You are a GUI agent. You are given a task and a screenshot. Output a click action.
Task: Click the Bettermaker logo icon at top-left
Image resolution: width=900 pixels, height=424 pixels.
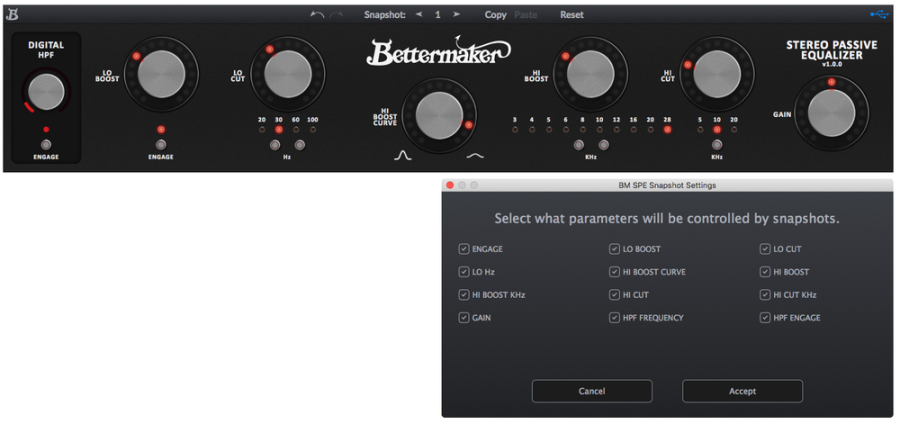(x=11, y=14)
